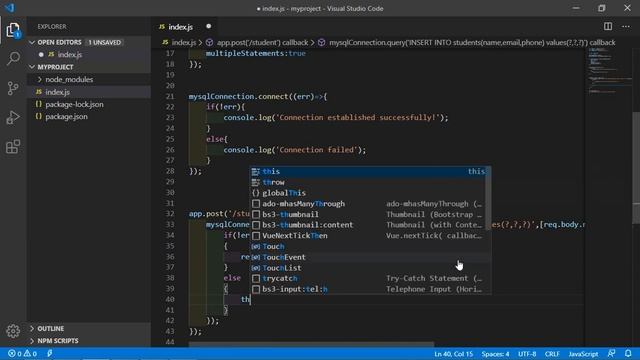Image resolution: width=640 pixels, height=360 pixels.
Task: Select 'bs3-input:tel:h' snippet suggestion
Action: coord(368,289)
